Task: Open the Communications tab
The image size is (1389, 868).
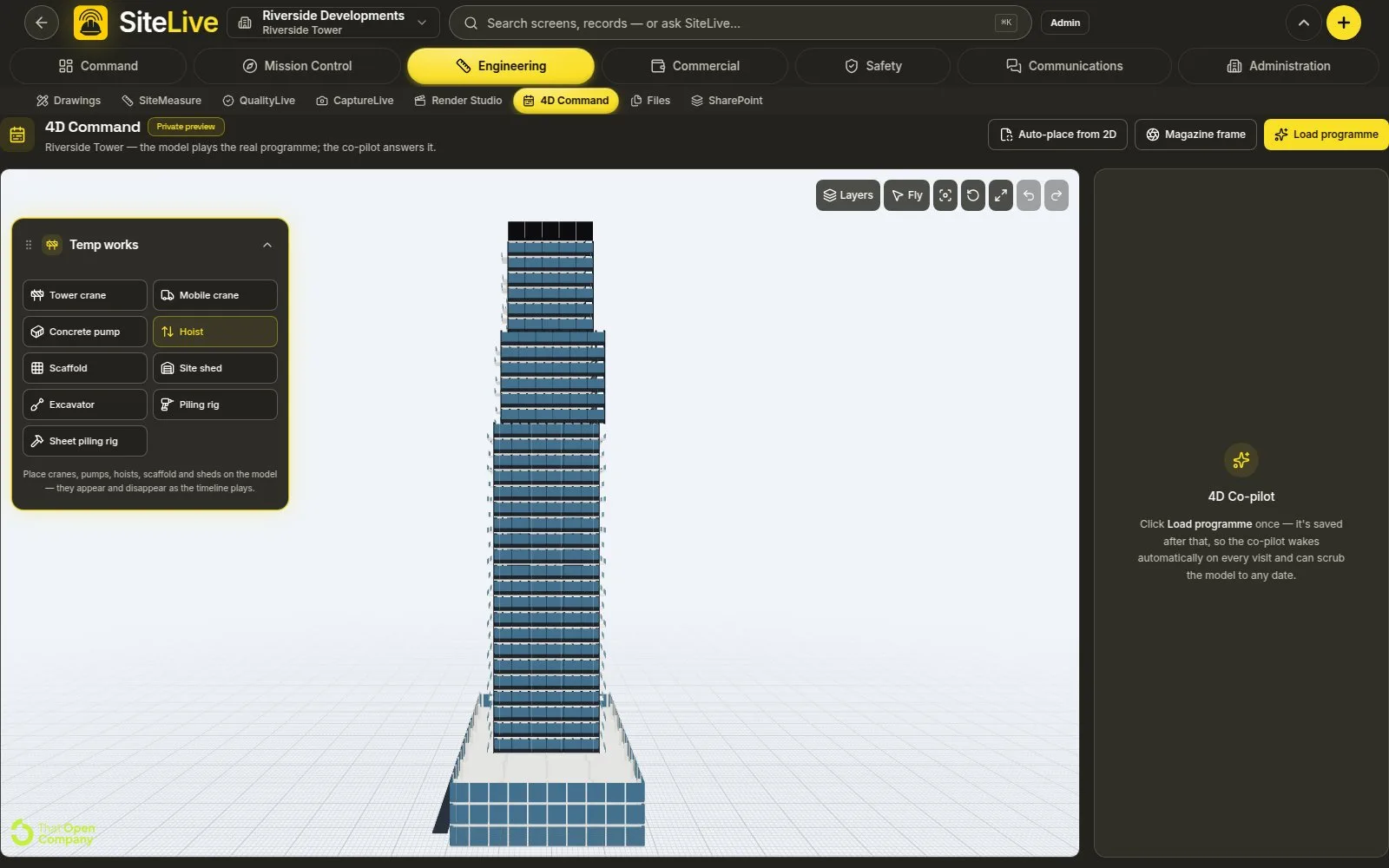Action: pos(1063,66)
